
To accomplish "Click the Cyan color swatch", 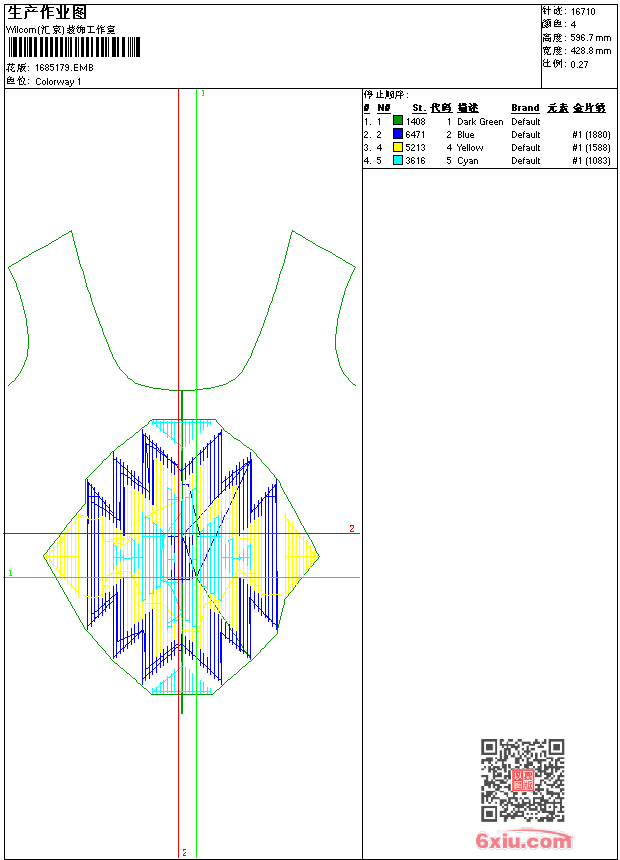I will pyautogui.click(x=398, y=160).
